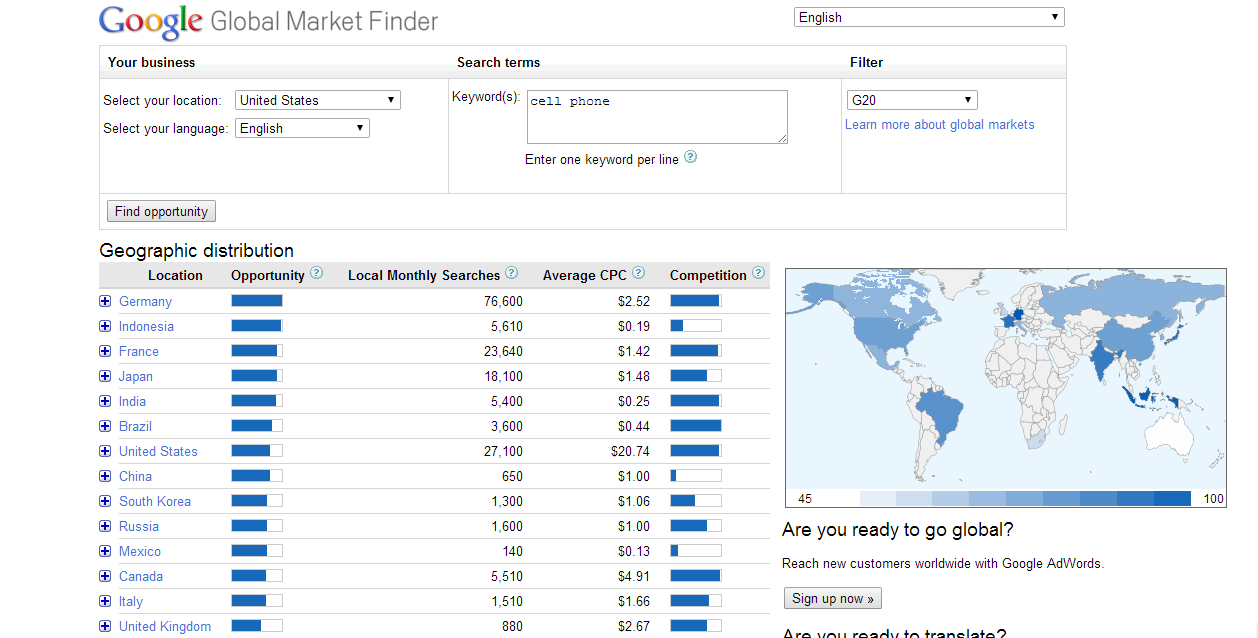The image size is (1258, 638).
Task: Click the Keyword(s) text area
Action: point(657,117)
